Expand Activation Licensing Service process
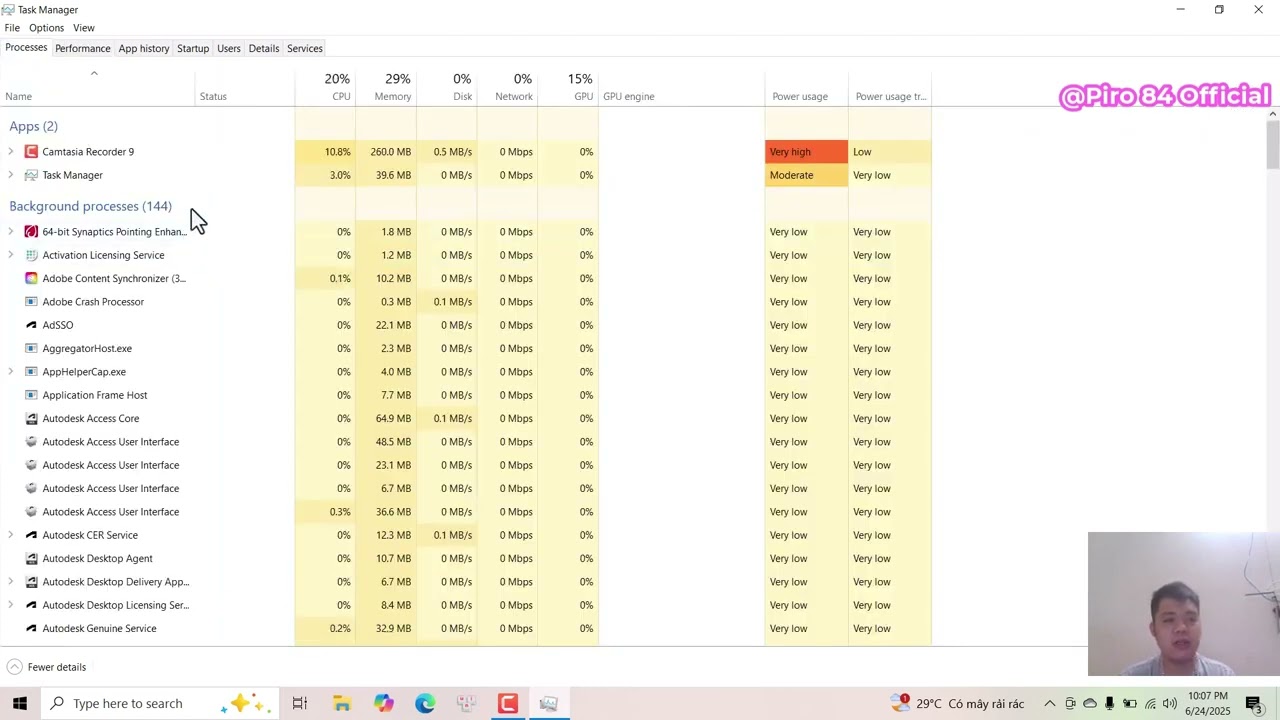Image resolution: width=1280 pixels, height=720 pixels. coord(10,255)
